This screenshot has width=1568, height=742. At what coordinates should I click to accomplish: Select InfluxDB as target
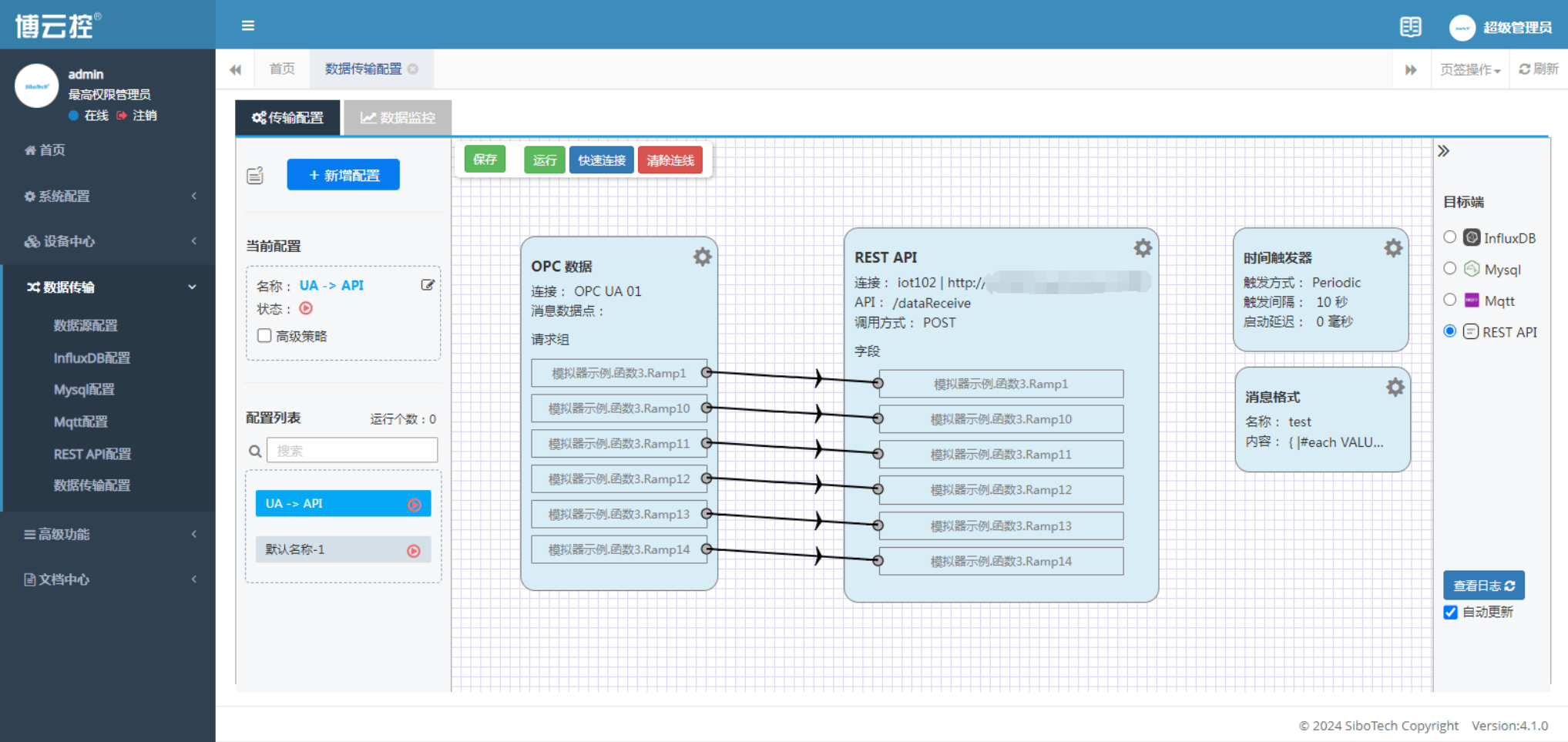pyautogui.click(x=1449, y=237)
